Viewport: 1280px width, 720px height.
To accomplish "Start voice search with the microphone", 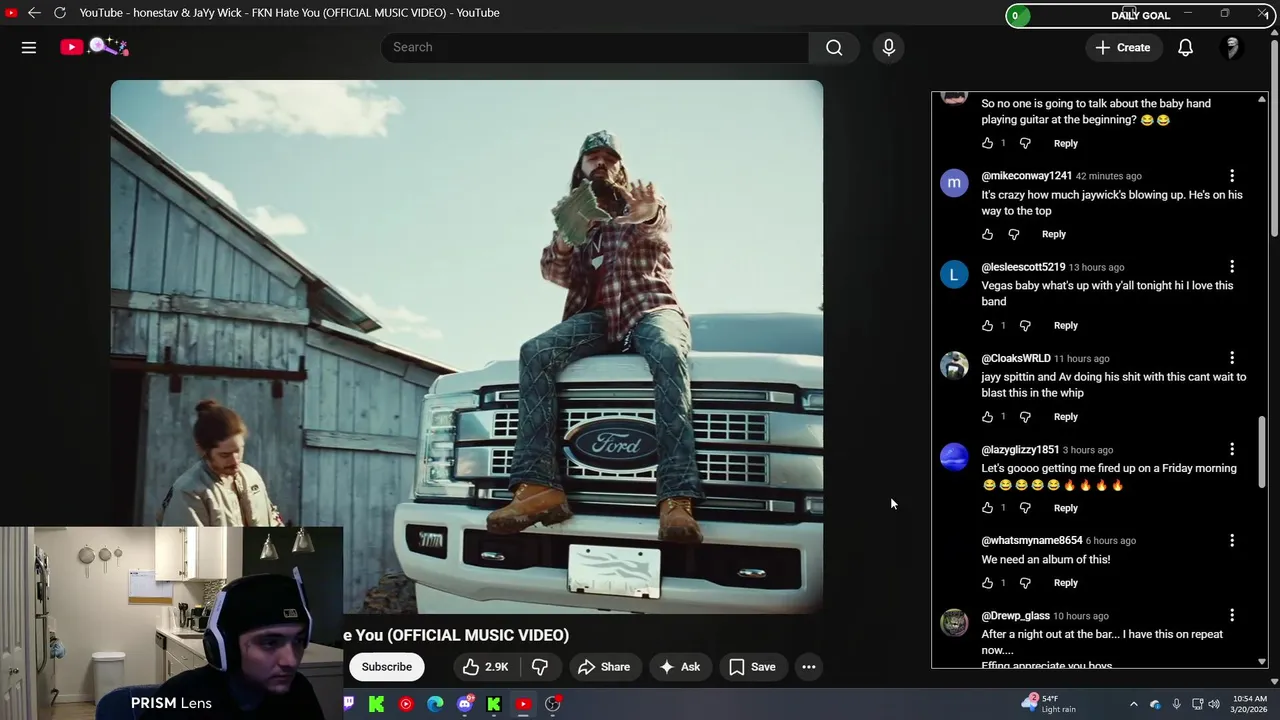I will [889, 47].
